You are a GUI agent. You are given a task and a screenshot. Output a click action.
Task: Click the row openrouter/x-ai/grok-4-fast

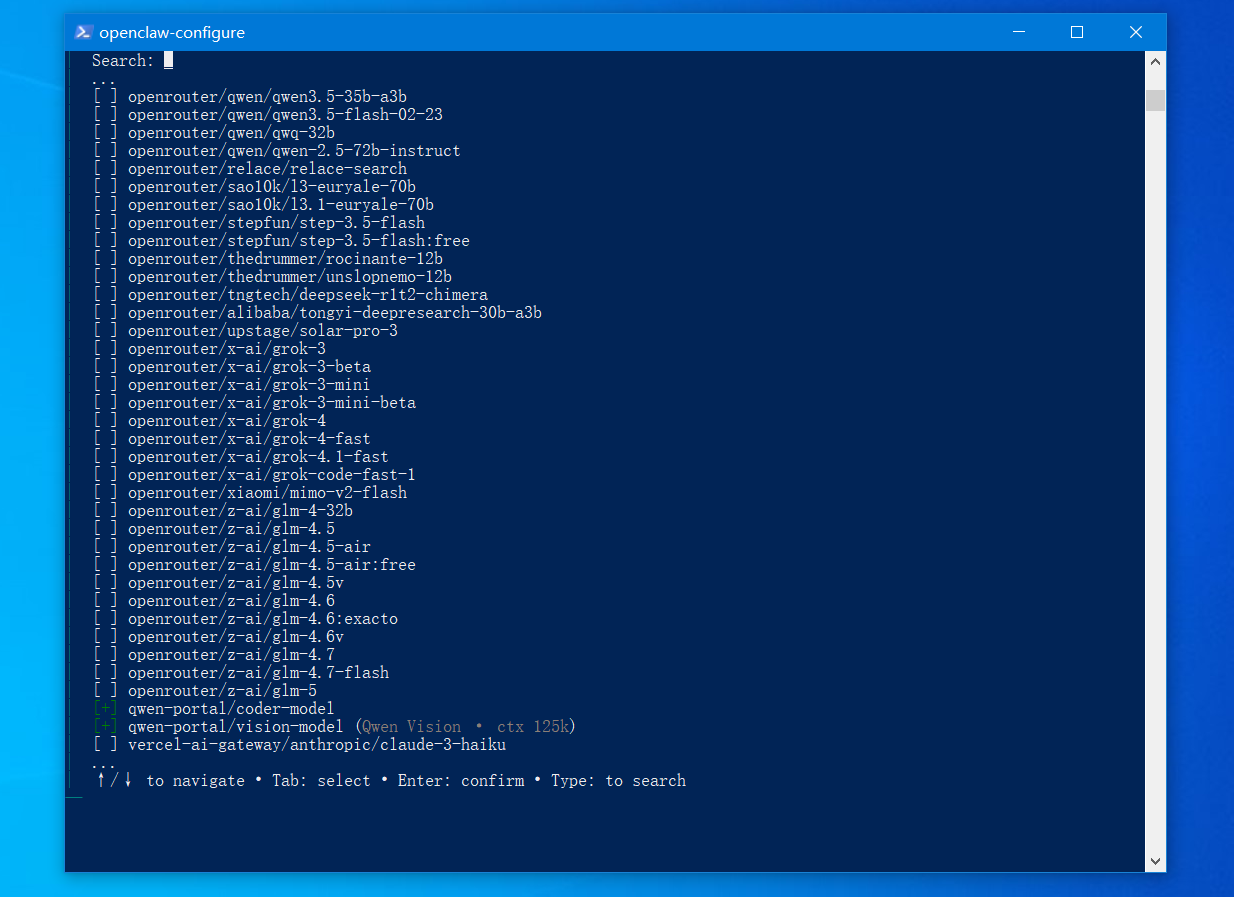(231, 439)
